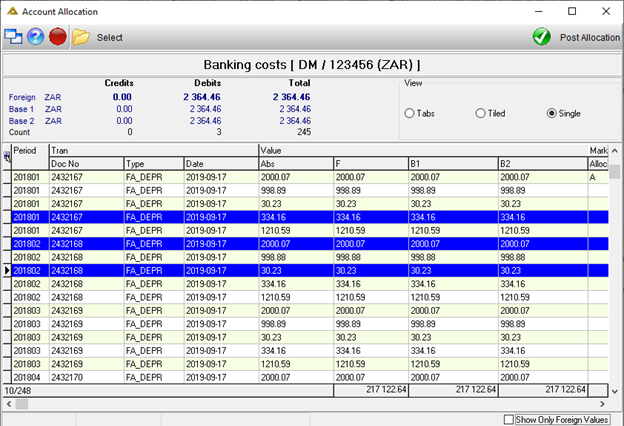Click the Account Allocation title bar logo icon
Viewport: 624px width, 426px height.
12,12
